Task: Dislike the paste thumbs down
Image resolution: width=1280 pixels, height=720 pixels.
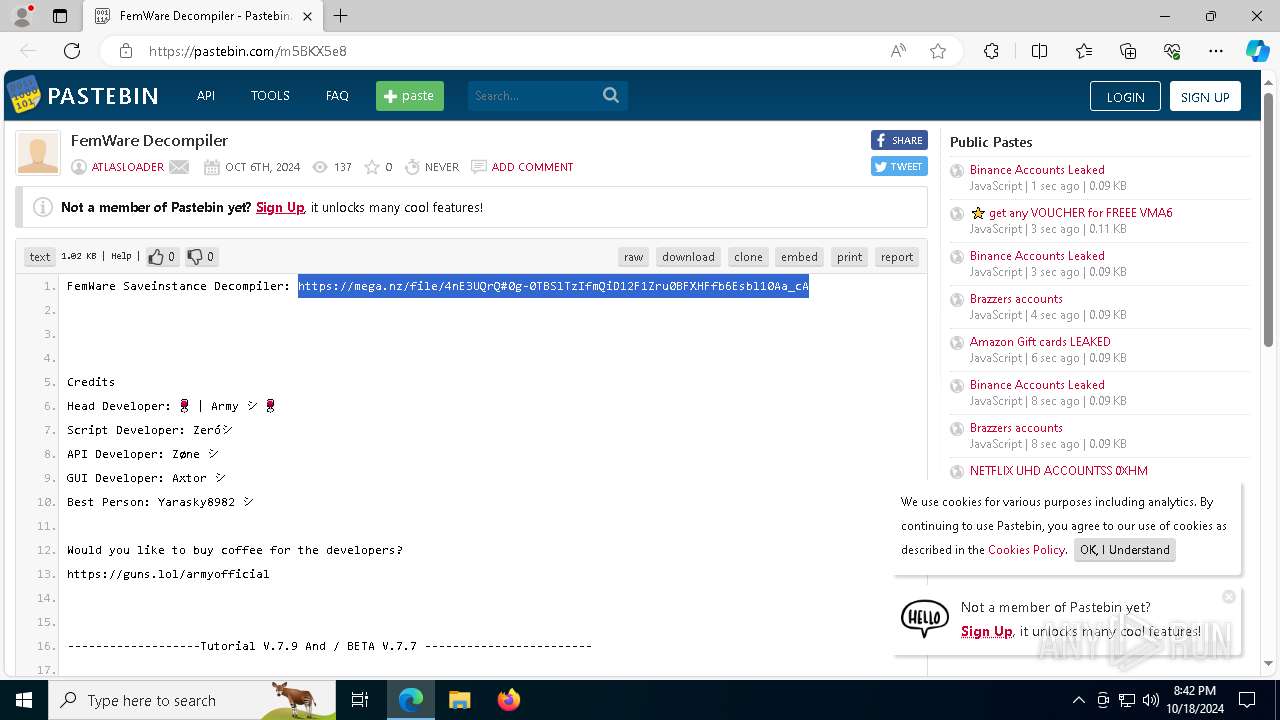Action: 200,257
